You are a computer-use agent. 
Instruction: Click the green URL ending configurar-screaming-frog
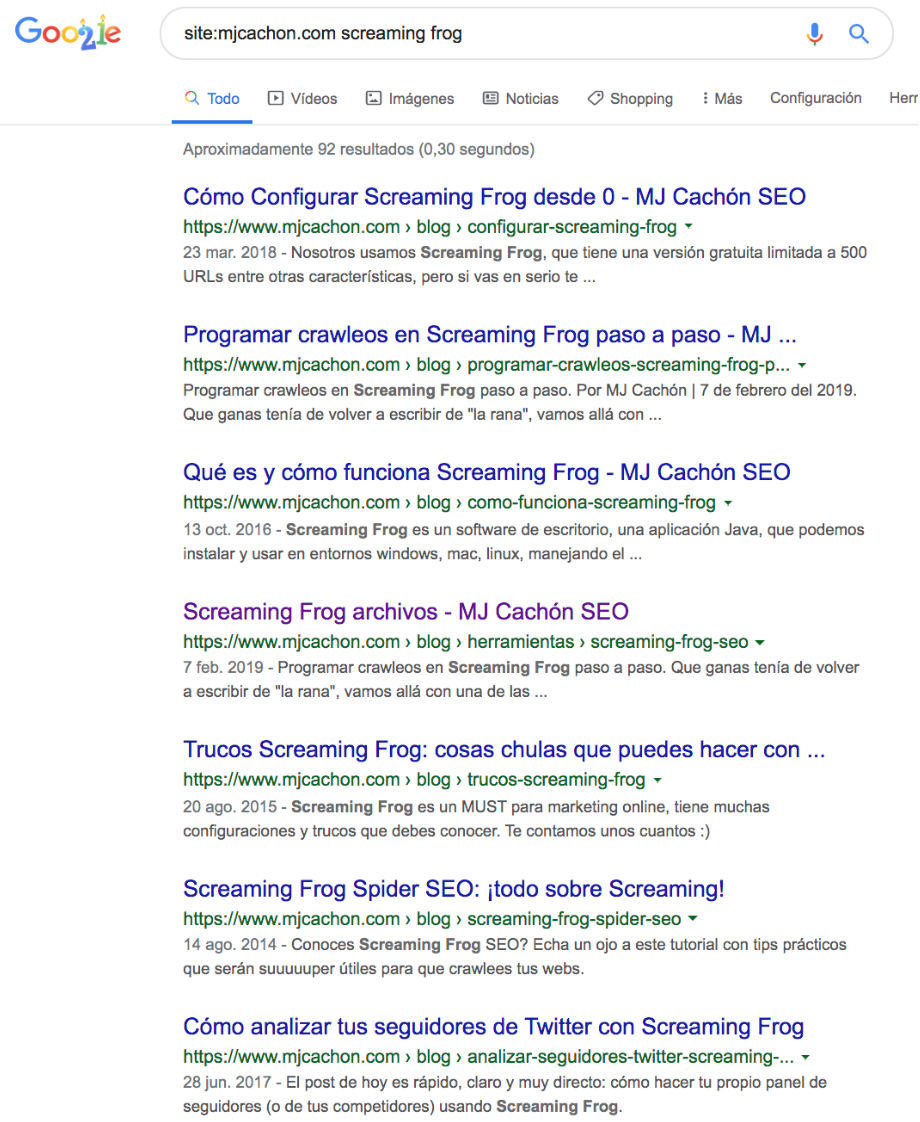tap(430, 227)
